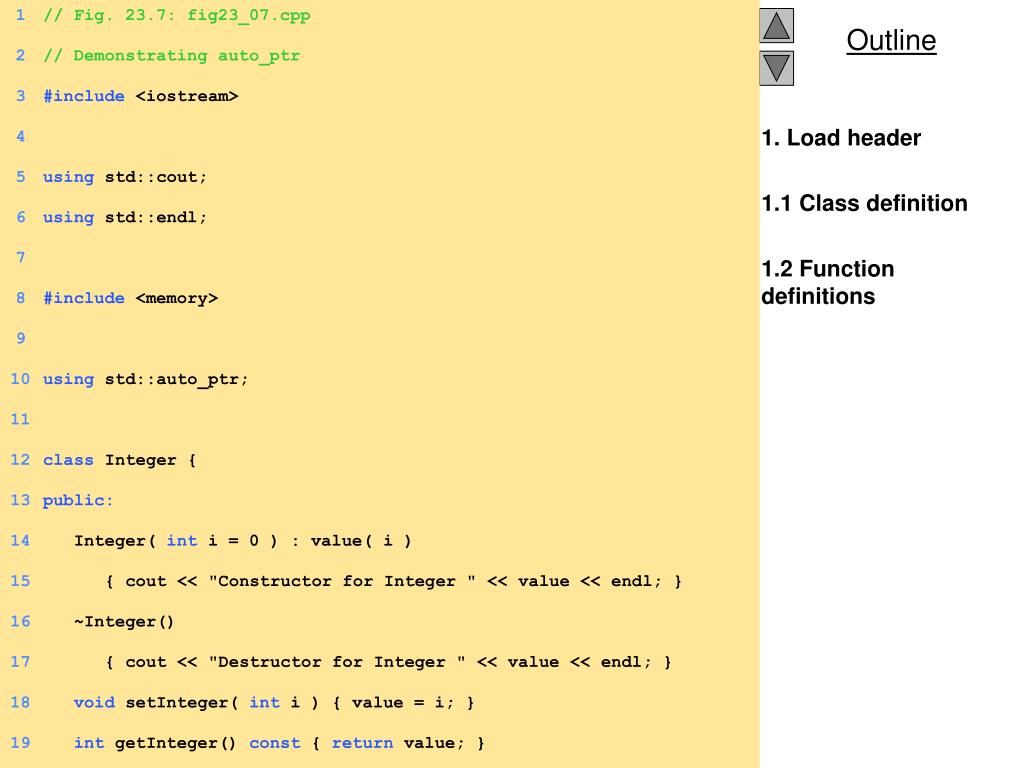This screenshot has height=768, width=1024.
Task: Click line number 10
Action: (20, 379)
